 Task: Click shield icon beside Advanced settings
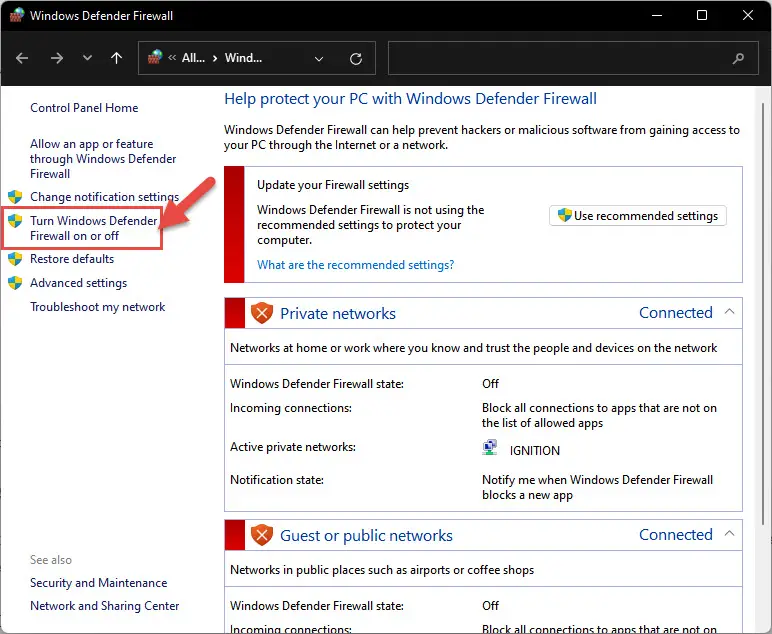tap(15, 283)
